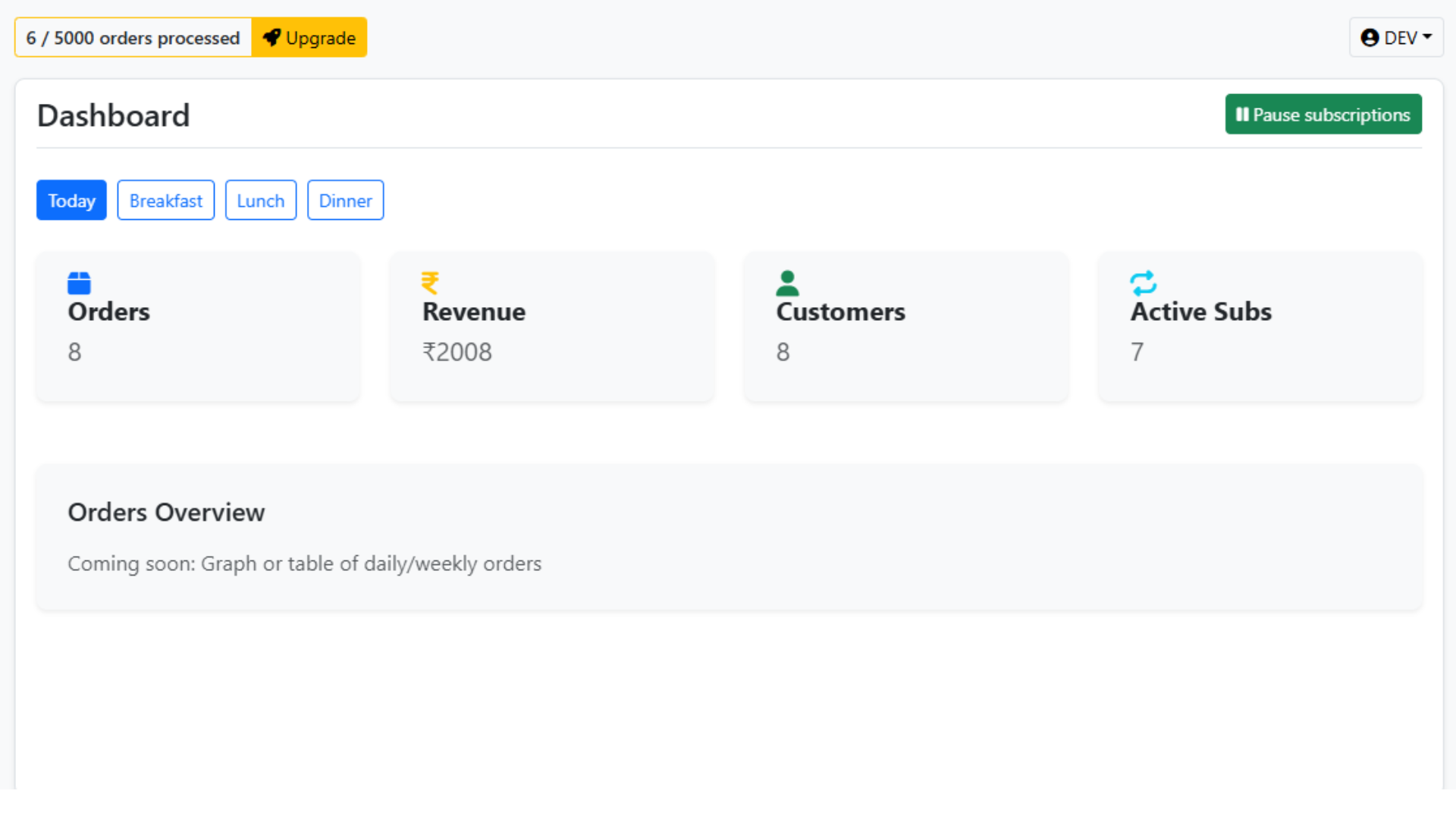1456x819 pixels.
Task: Open the DEV account dropdown
Action: (x=1396, y=37)
